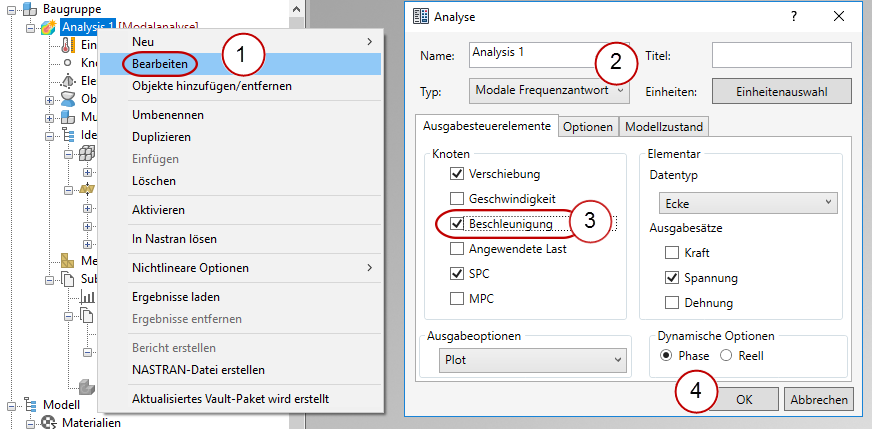Select the Reell radio button
This screenshot has width=872, height=429.
pos(727,355)
